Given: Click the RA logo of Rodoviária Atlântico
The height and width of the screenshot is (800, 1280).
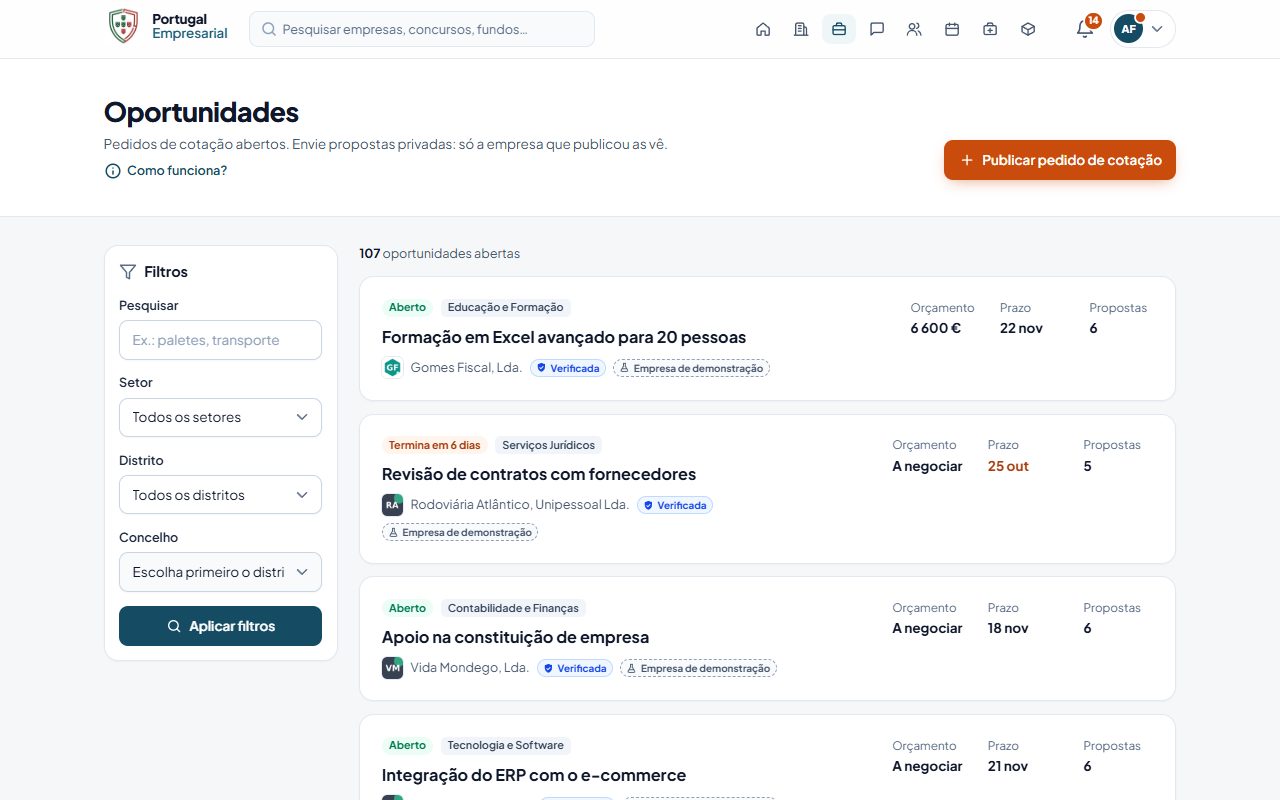Looking at the screenshot, I should [392, 505].
